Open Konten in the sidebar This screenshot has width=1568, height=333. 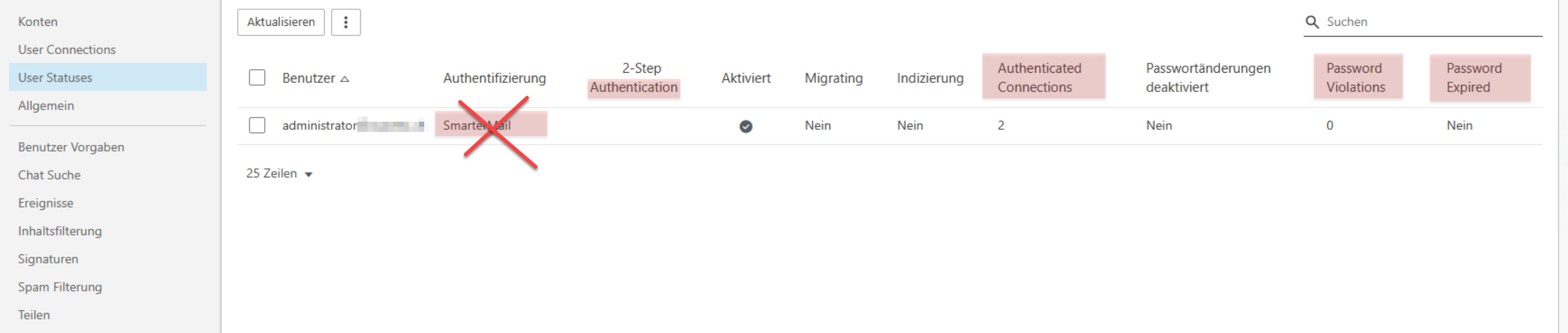38,22
